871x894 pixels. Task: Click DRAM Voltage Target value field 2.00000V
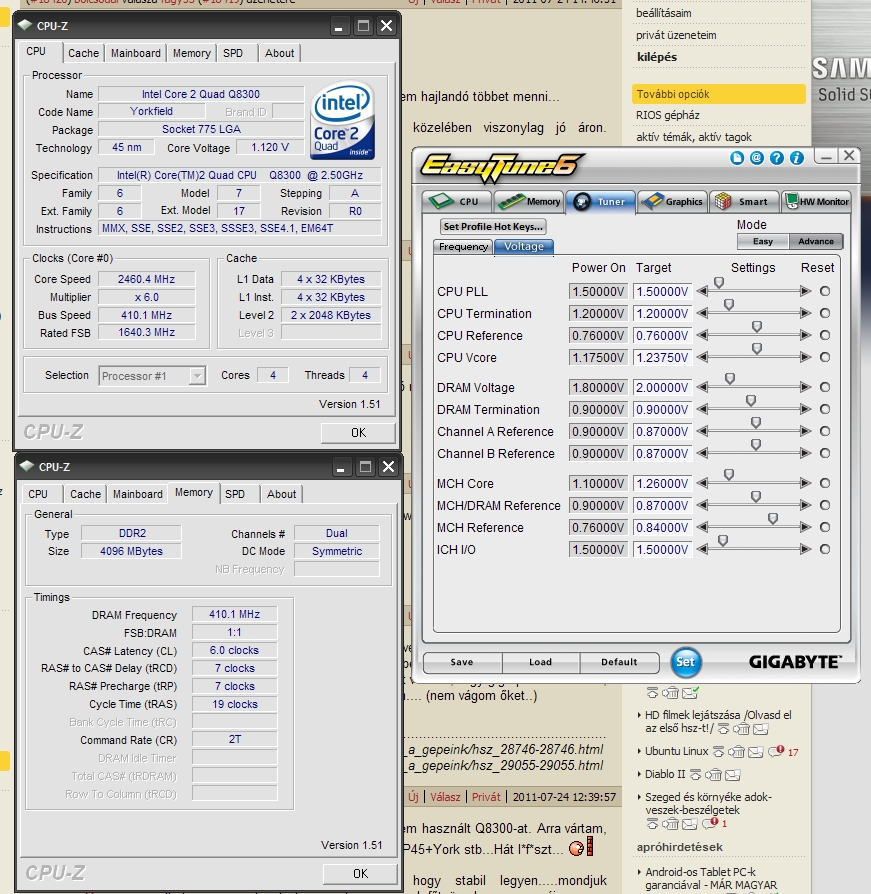662,387
